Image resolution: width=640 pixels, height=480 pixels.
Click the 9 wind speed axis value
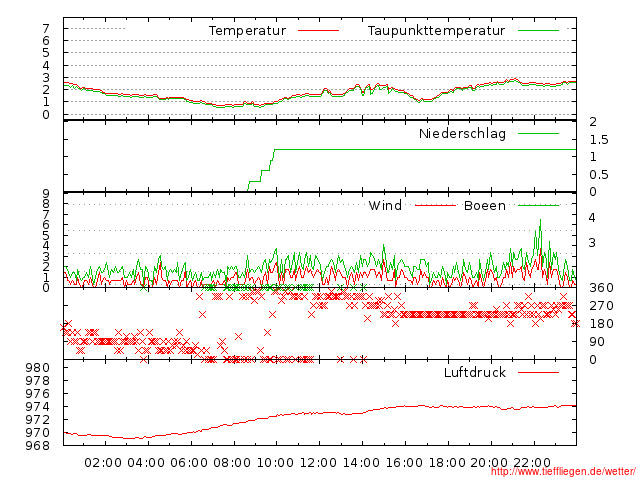click(x=46, y=194)
